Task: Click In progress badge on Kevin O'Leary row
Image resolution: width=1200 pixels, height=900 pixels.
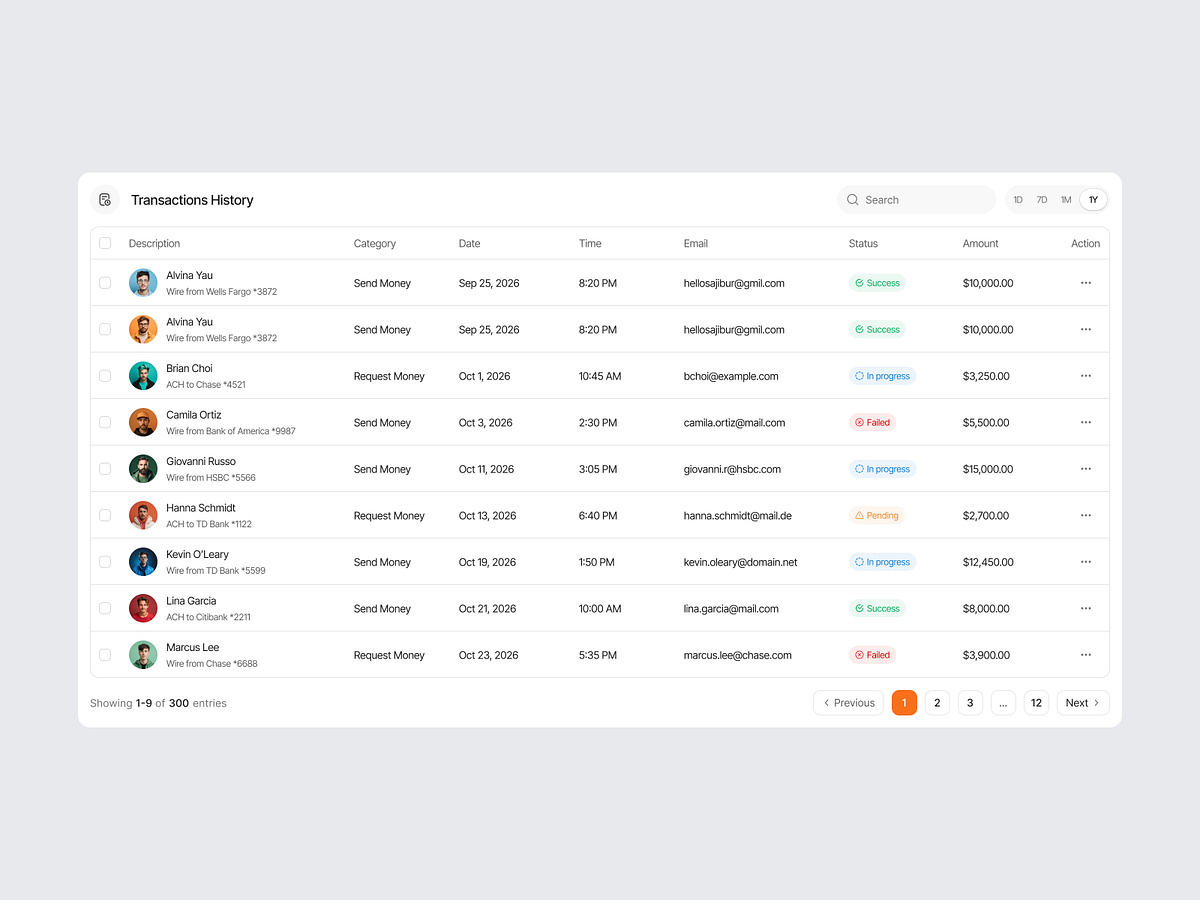Action: pyautogui.click(x=882, y=562)
